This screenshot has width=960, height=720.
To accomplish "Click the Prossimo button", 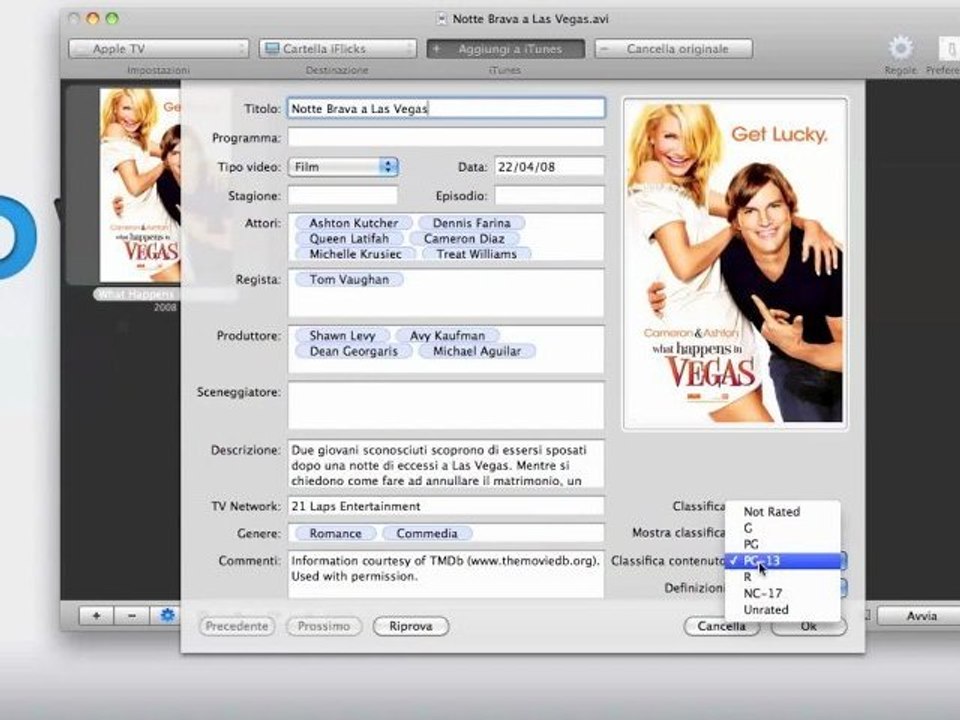I will pyautogui.click(x=324, y=626).
